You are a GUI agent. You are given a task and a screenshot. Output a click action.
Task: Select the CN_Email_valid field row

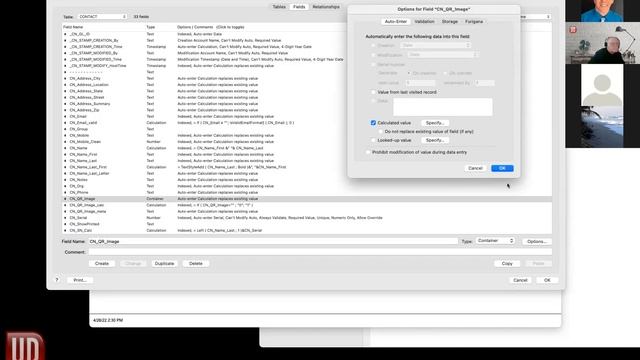point(307,123)
